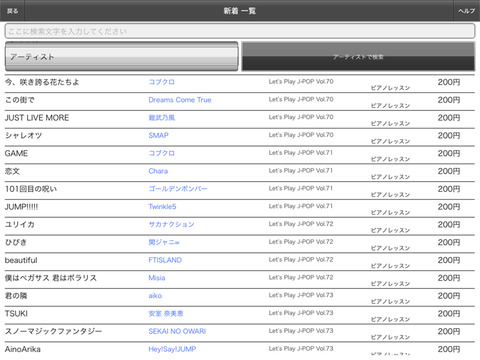Select song title スノーマジックファンタジー
Viewport: 480px width, 360px height.
point(53,331)
